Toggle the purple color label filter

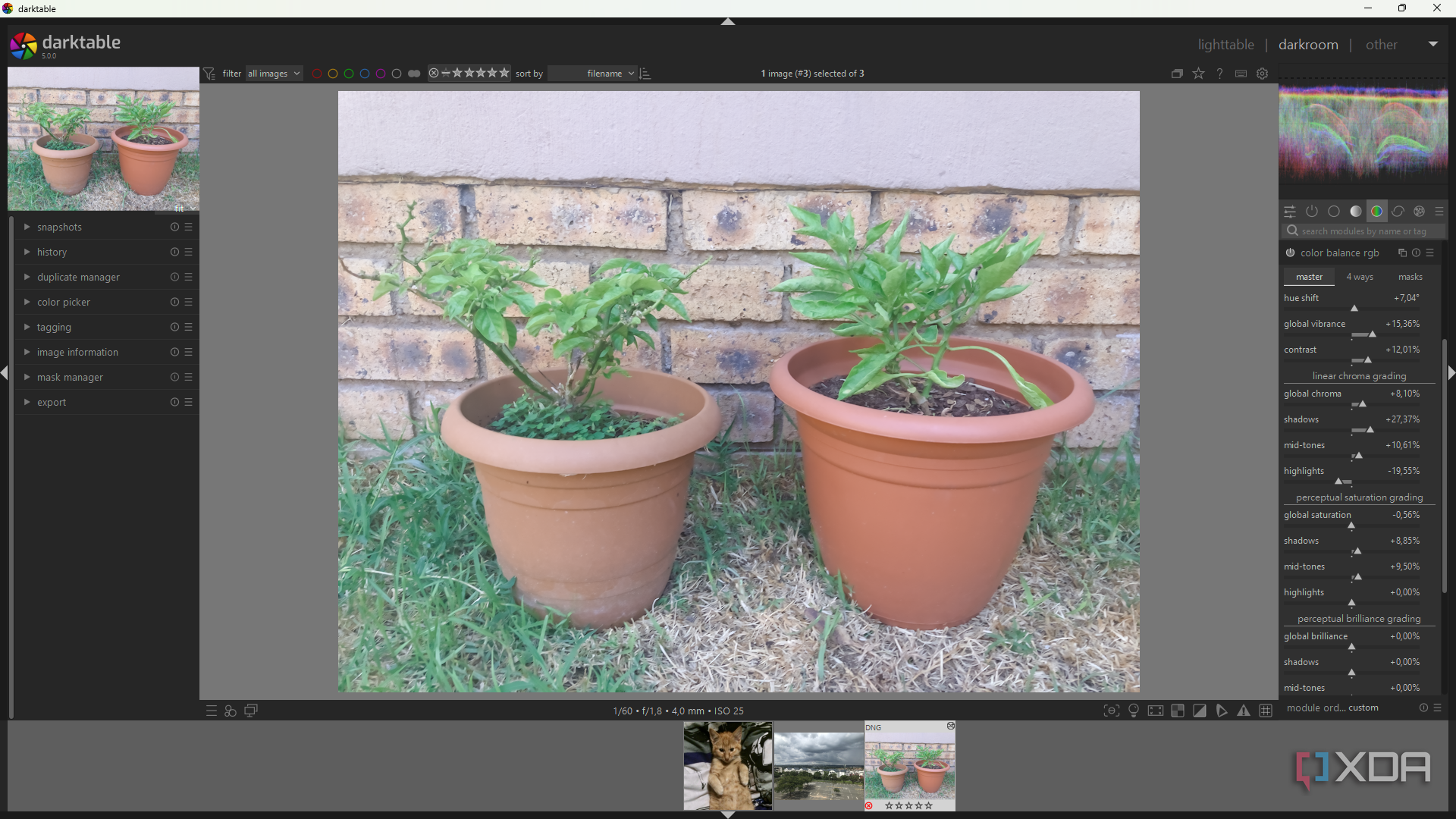381,74
